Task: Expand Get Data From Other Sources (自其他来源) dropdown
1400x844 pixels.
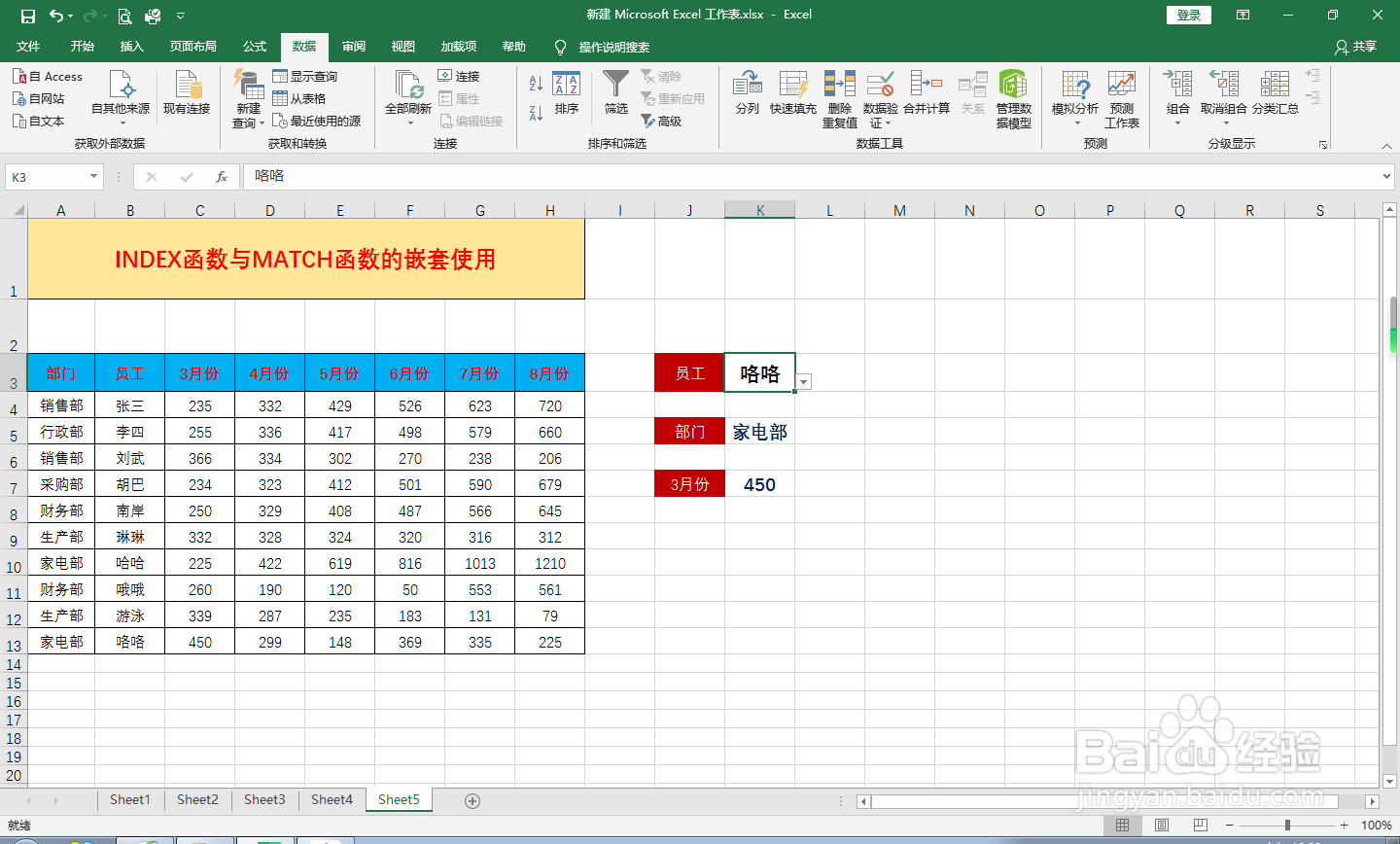Action: 122,123
